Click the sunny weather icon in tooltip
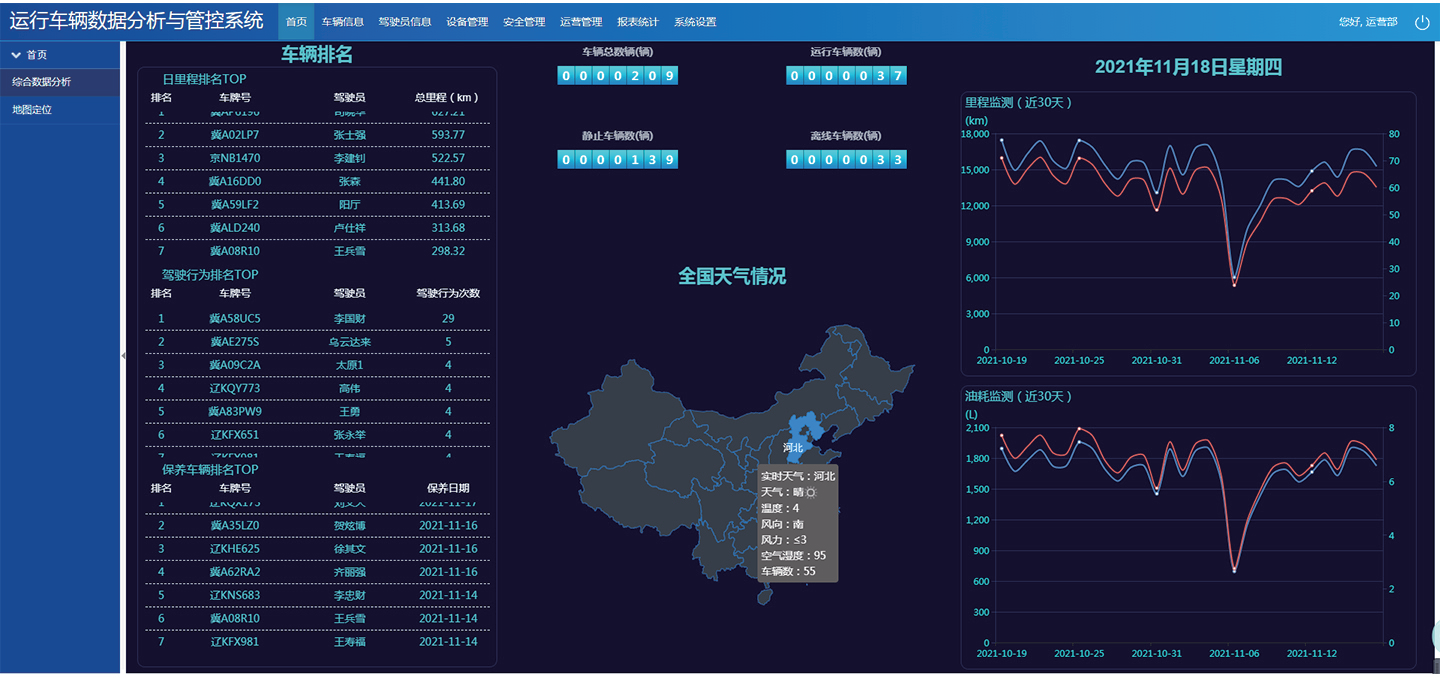The height and width of the screenshot is (678, 1440). click(x=811, y=492)
